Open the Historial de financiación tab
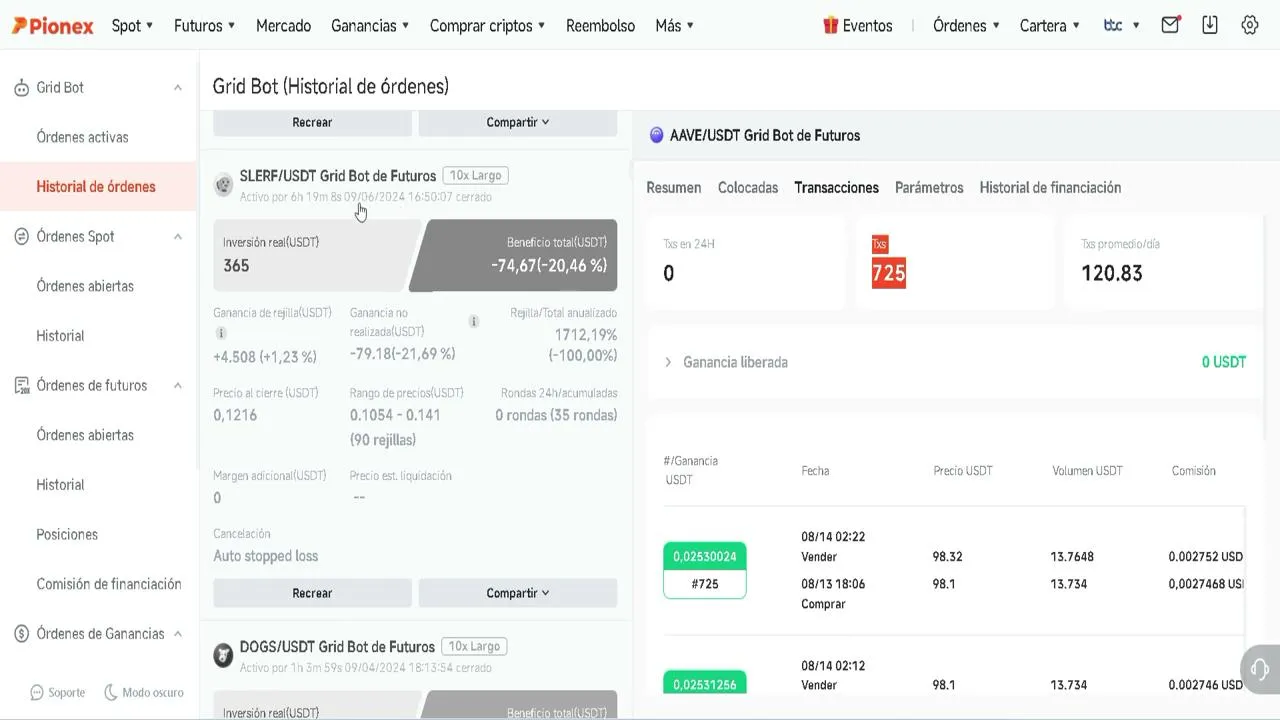The width and height of the screenshot is (1280, 720). [1050, 188]
